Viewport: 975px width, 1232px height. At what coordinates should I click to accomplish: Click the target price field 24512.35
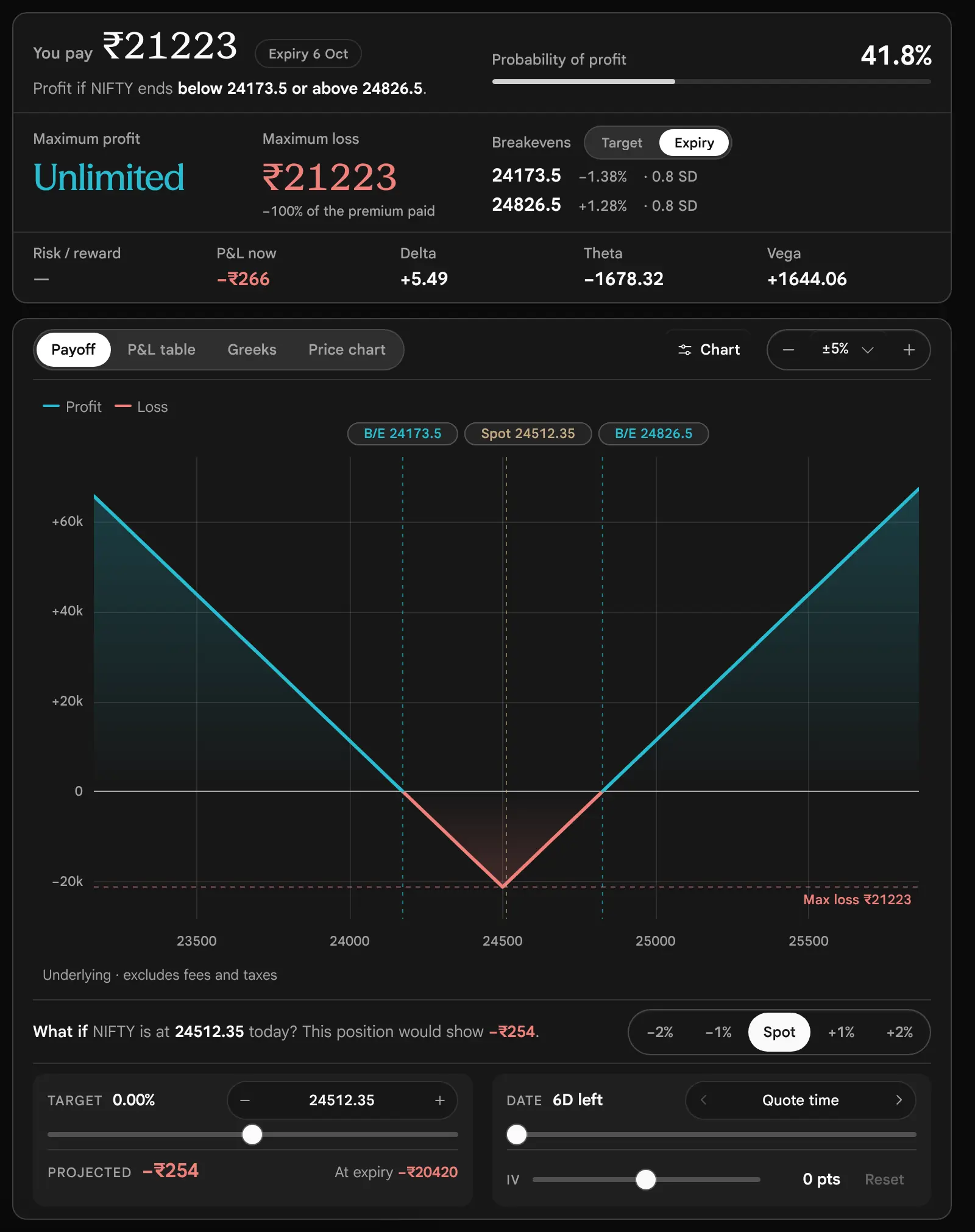(342, 1100)
